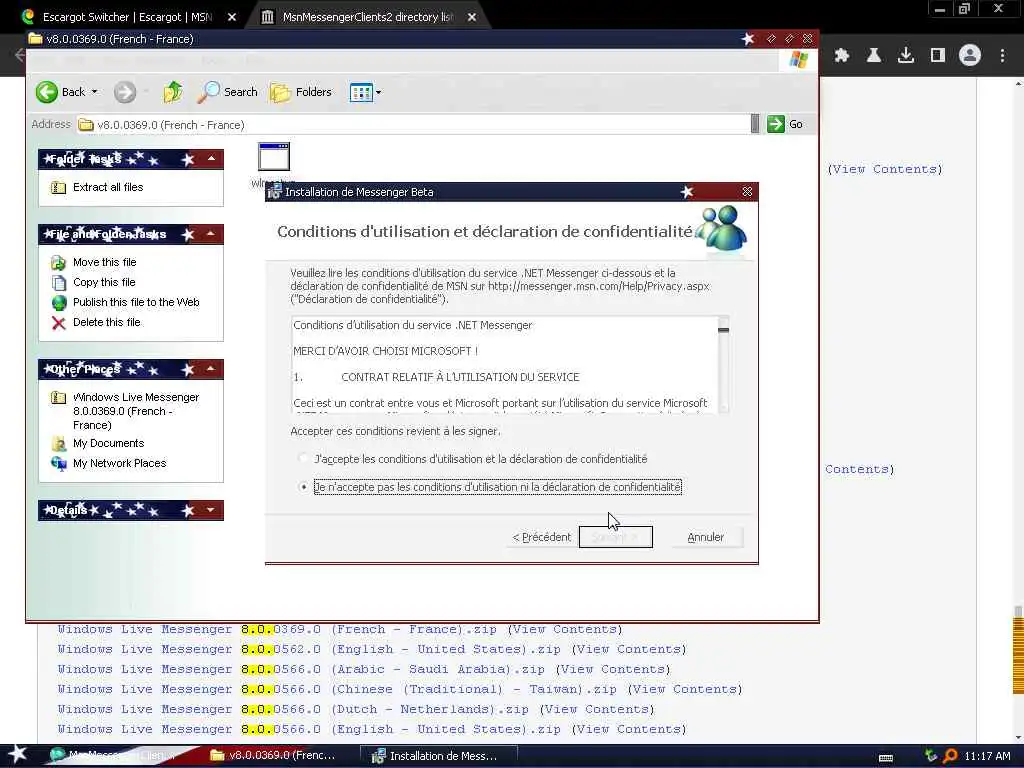Open browser Downloads icon
This screenshot has width=1024, height=768.
(906, 56)
